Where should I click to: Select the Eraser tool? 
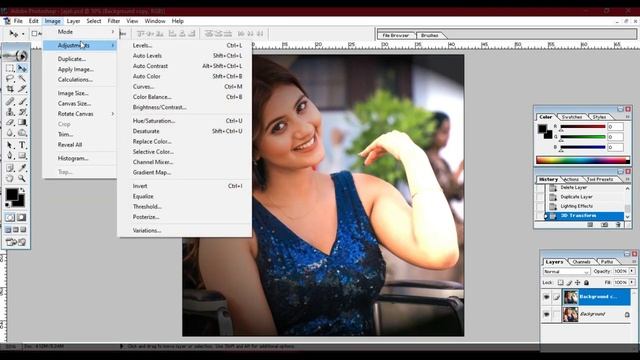coord(10,122)
